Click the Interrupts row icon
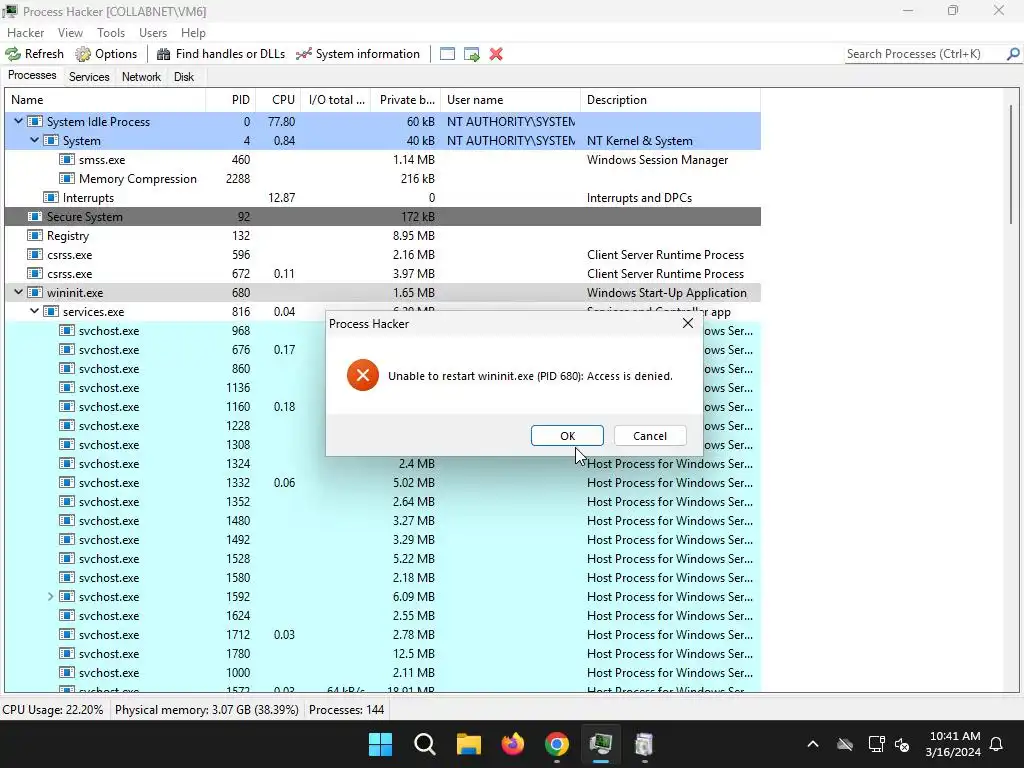 point(51,197)
